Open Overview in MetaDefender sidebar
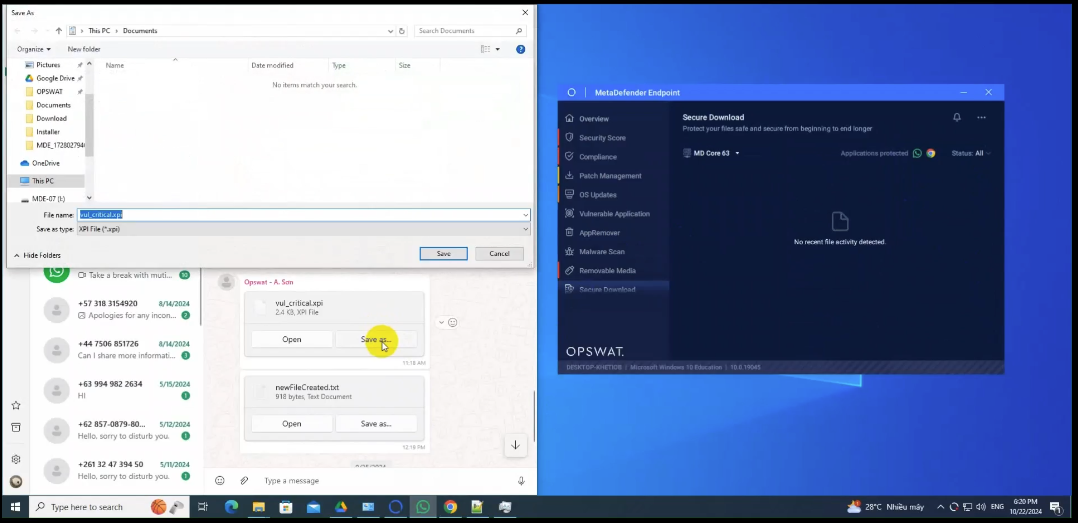Image resolution: width=1078 pixels, height=523 pixels. [x=593, y=119]
